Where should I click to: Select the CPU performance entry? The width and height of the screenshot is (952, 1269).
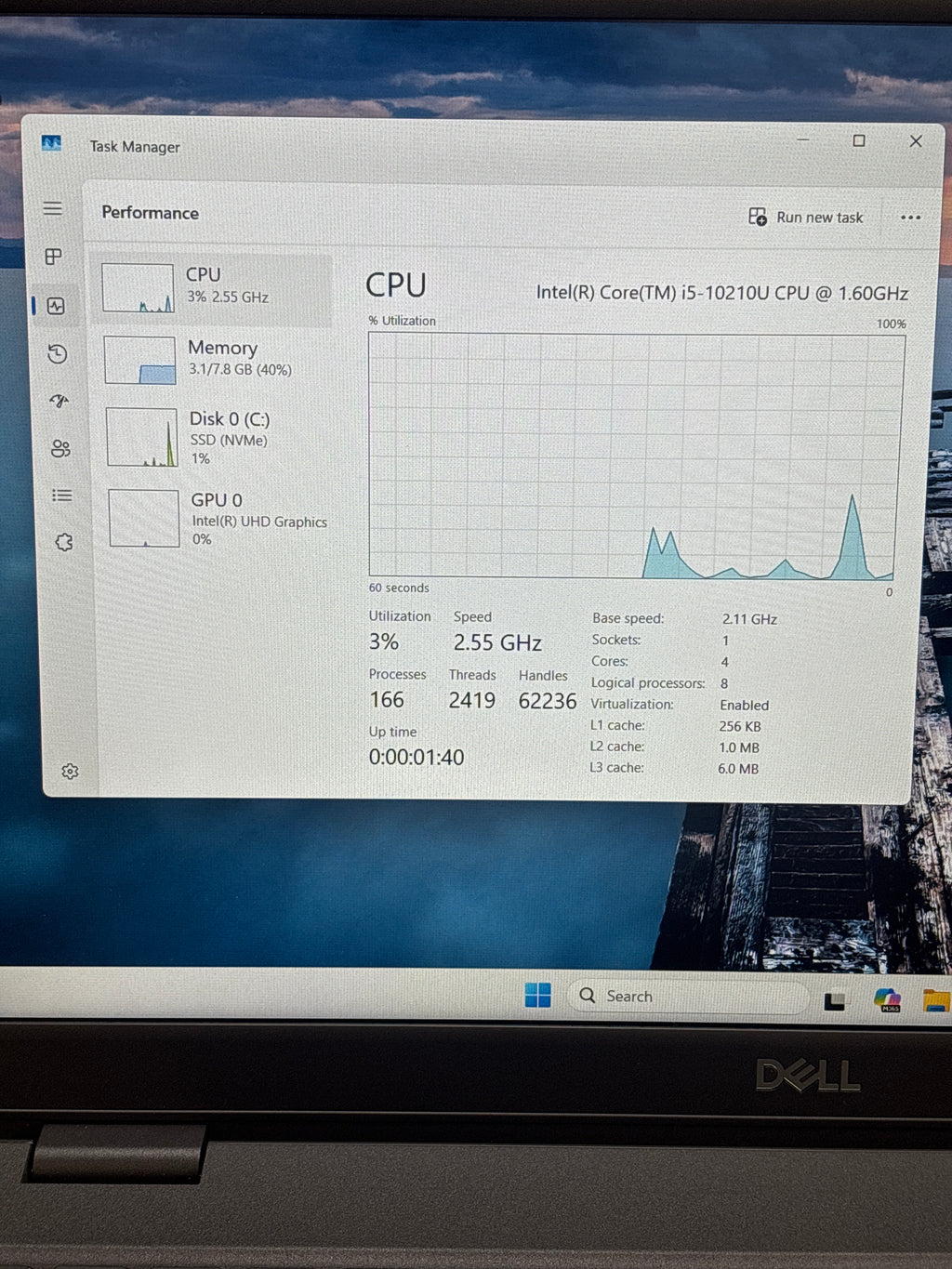coord(211,288)
